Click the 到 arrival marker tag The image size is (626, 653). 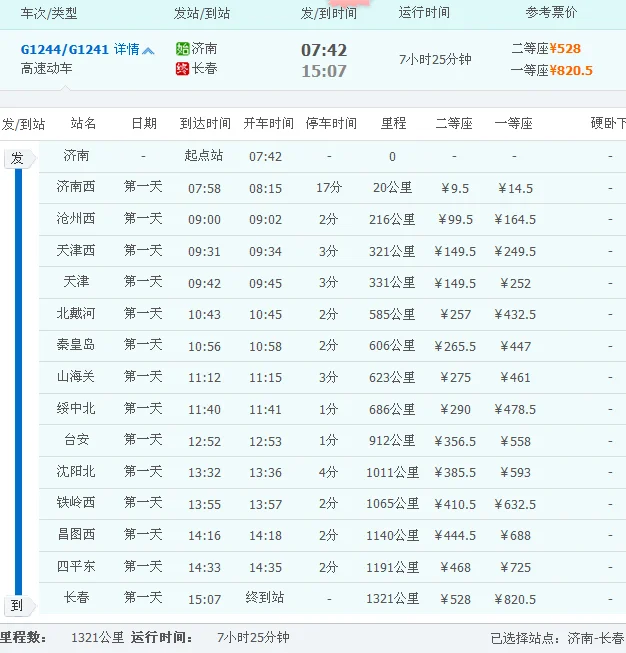coord(19,606)
